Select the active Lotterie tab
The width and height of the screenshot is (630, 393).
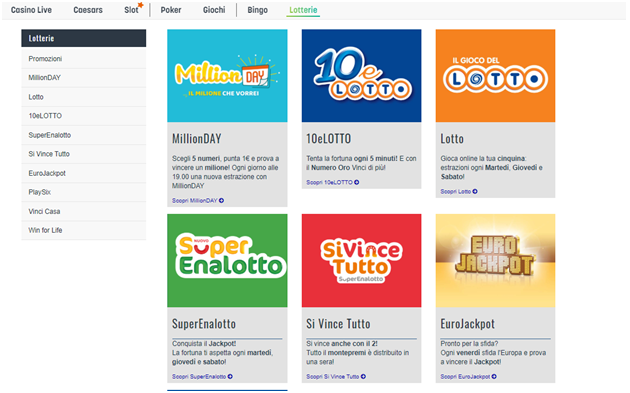pos(303,10)
